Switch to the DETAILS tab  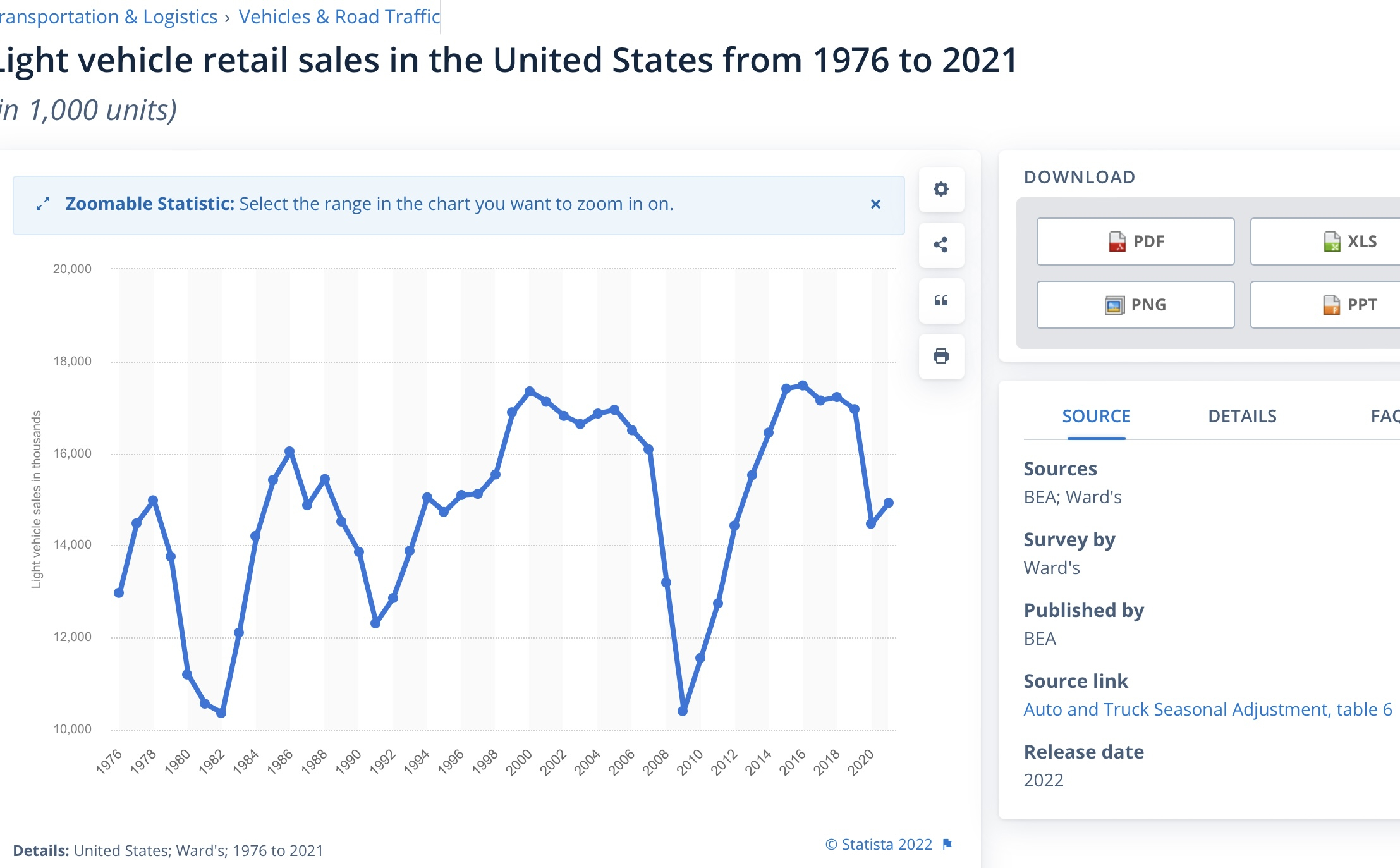coord(1242,416)
